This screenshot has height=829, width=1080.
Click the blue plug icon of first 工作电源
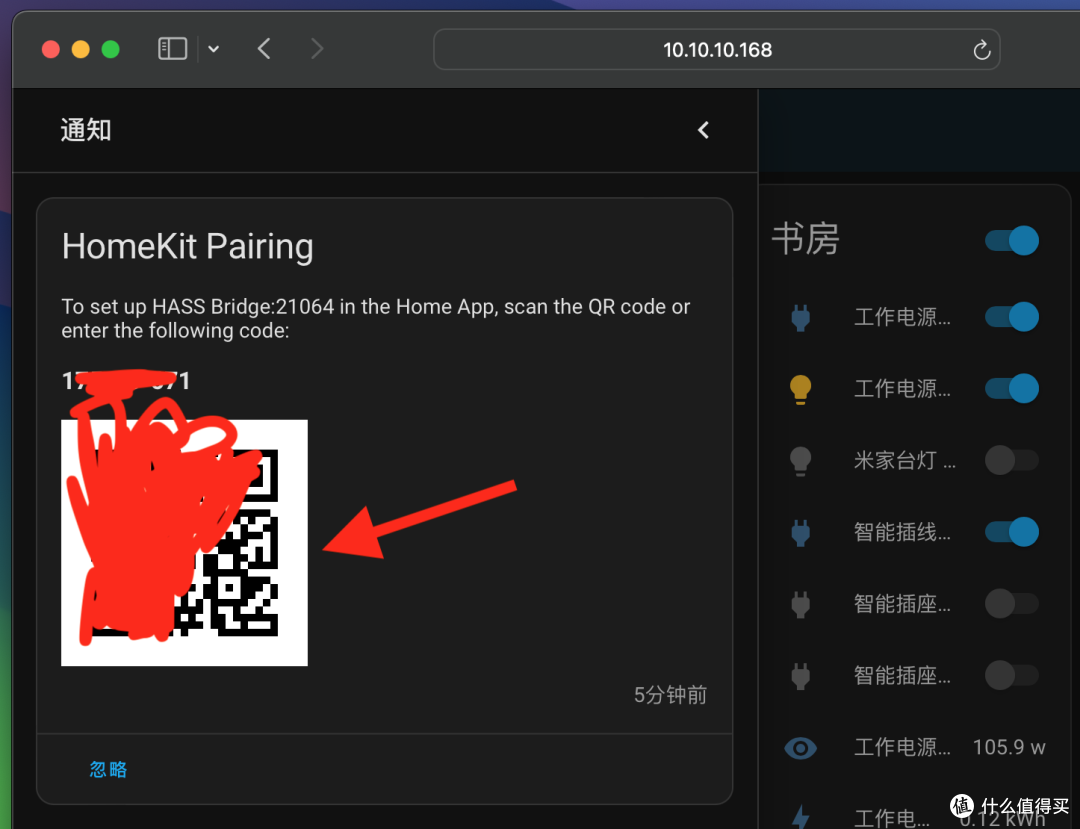click(800, 317)
